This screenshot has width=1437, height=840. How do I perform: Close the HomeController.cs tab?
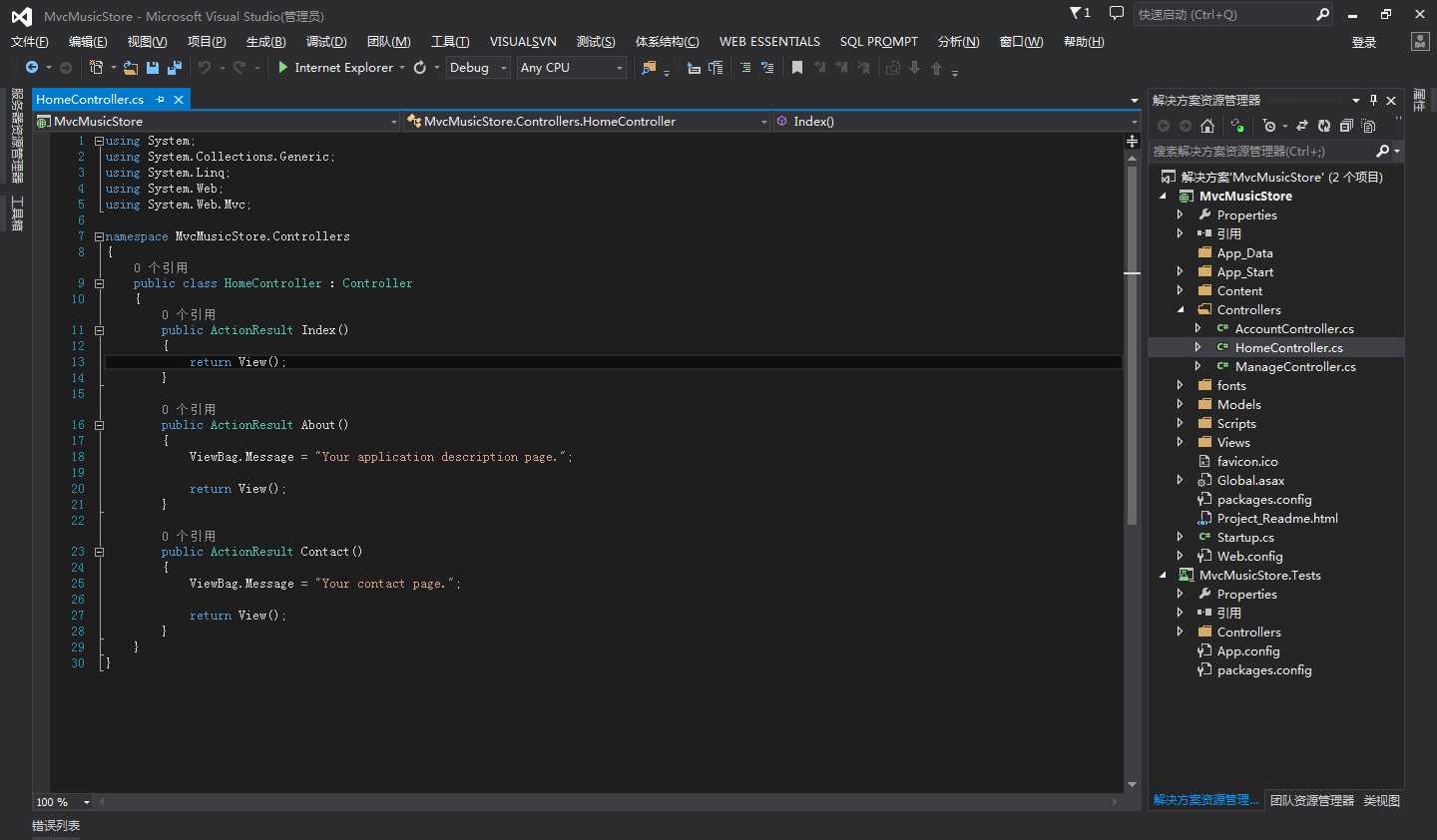[x=179, y=100]
